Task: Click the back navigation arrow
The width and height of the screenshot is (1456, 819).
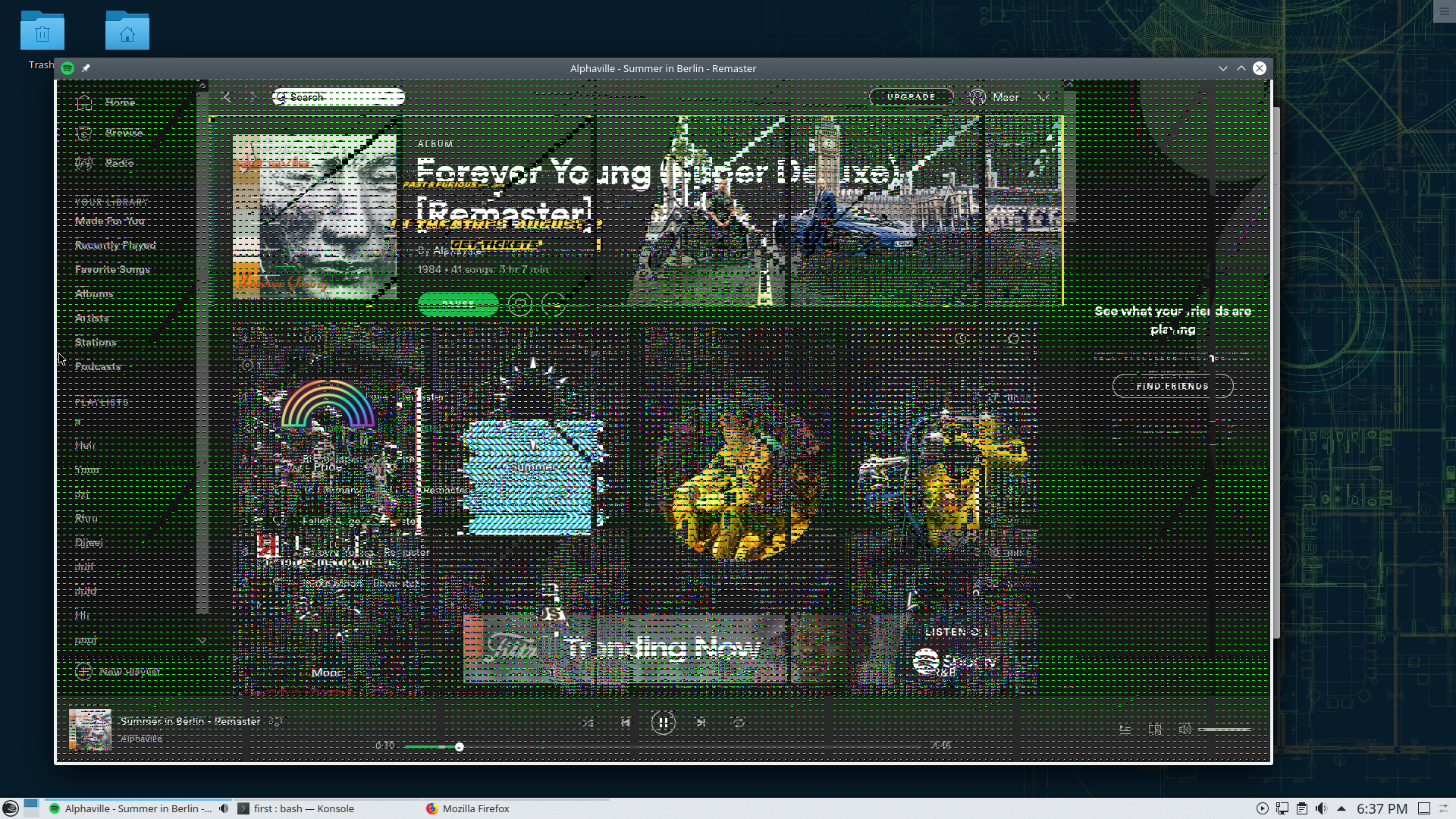Action: click(x=226, y=97)
